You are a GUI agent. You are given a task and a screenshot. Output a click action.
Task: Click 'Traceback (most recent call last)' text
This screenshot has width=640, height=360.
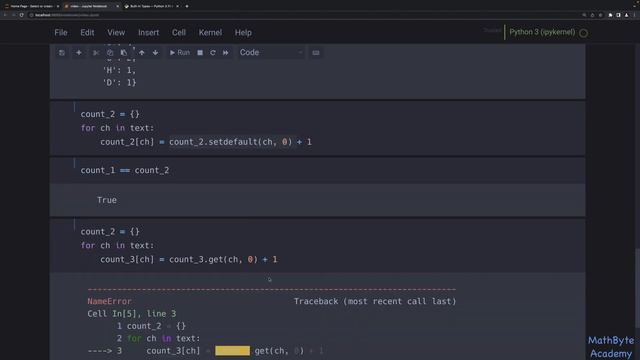point(375,301)
